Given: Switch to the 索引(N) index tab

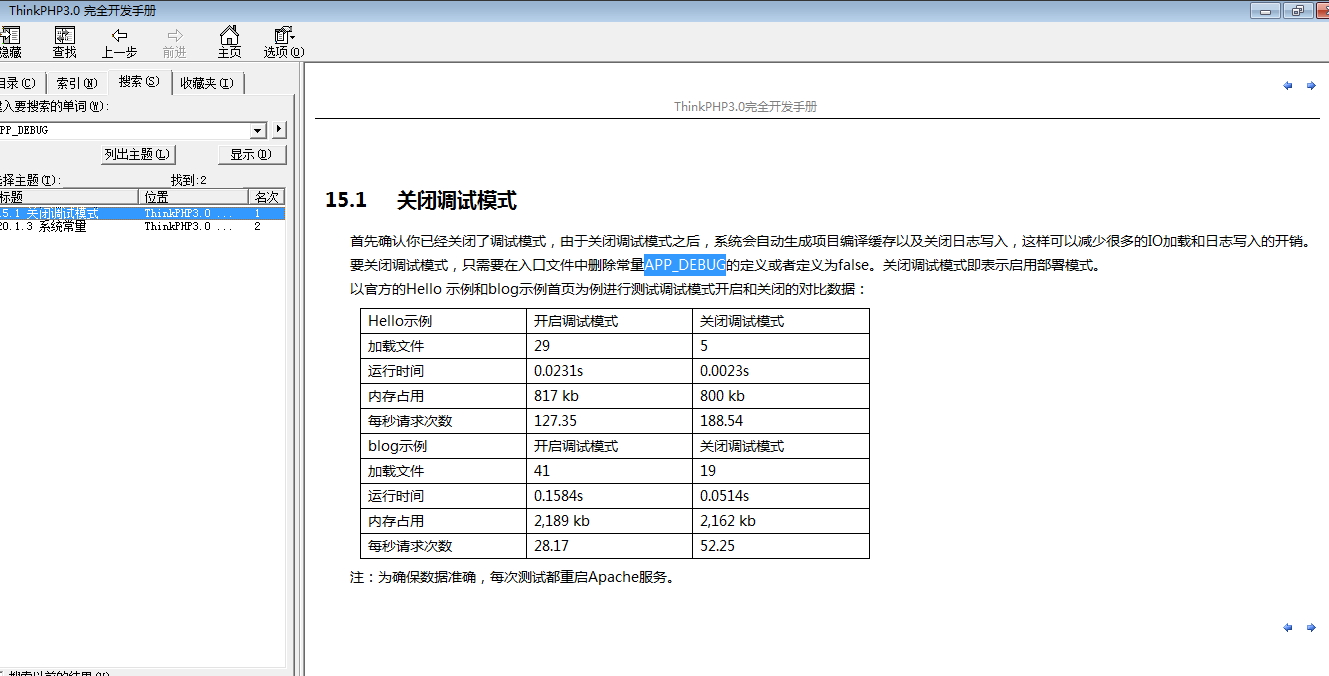Looking at the screenshot, I should point(76,83).
